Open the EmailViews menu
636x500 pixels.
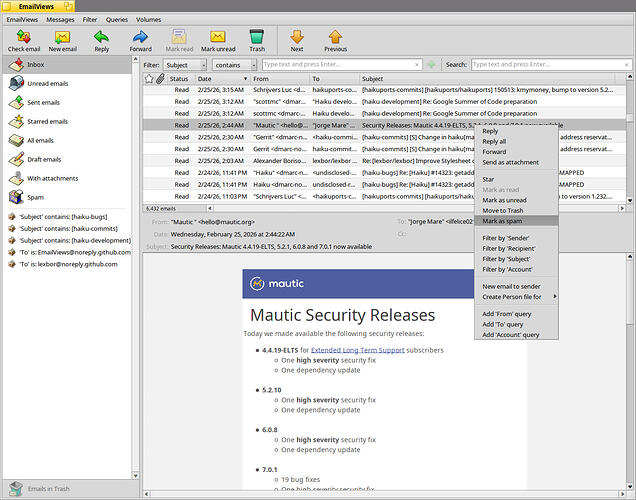pyautogui.click(x=22, y=19)
